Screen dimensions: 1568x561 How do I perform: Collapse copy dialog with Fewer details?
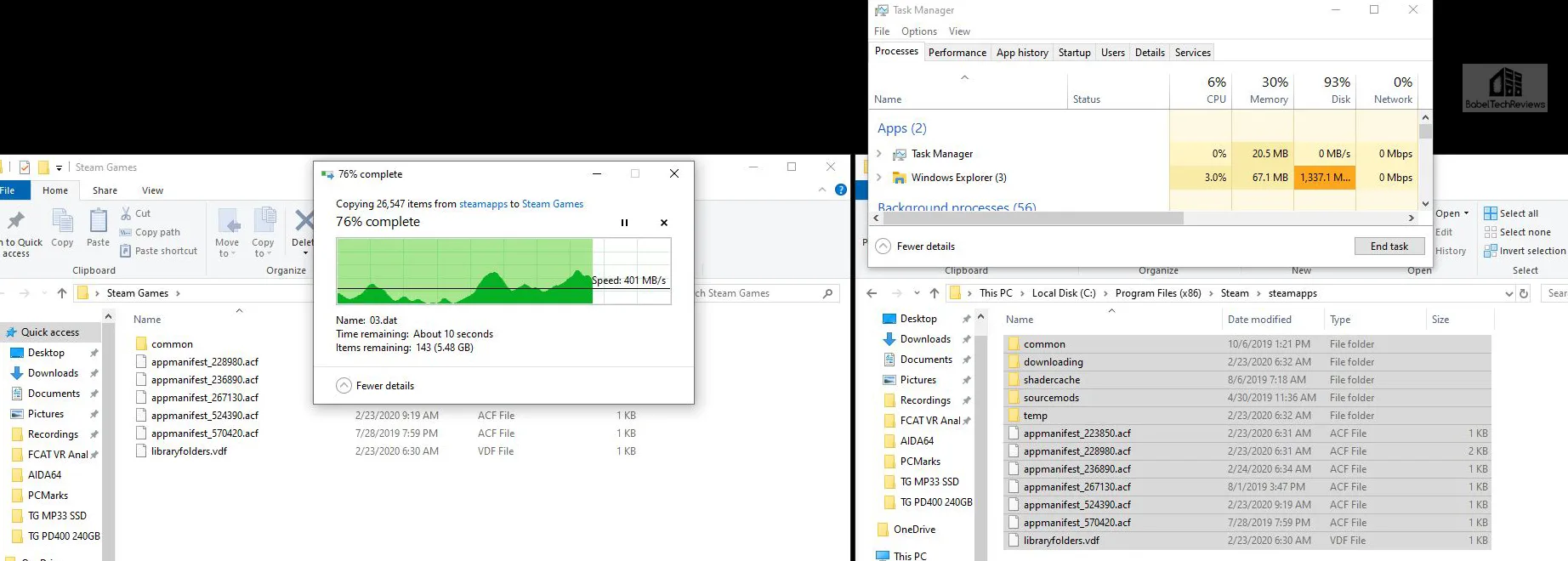click(x=375, y=386)
